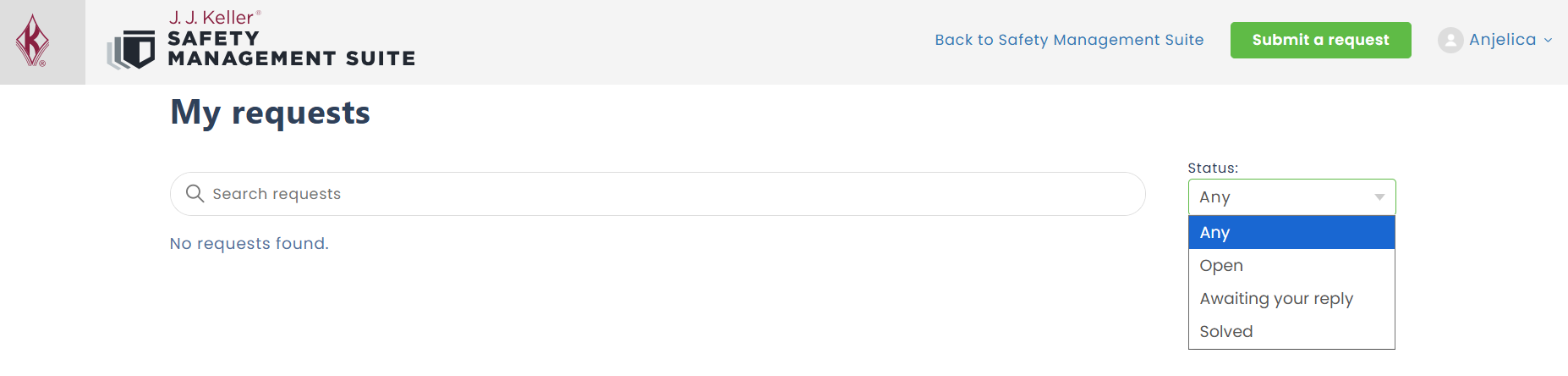The image size is (1568, 376).
Task: Click the J. J. Keller brand name
Action: tap(211, 18)
